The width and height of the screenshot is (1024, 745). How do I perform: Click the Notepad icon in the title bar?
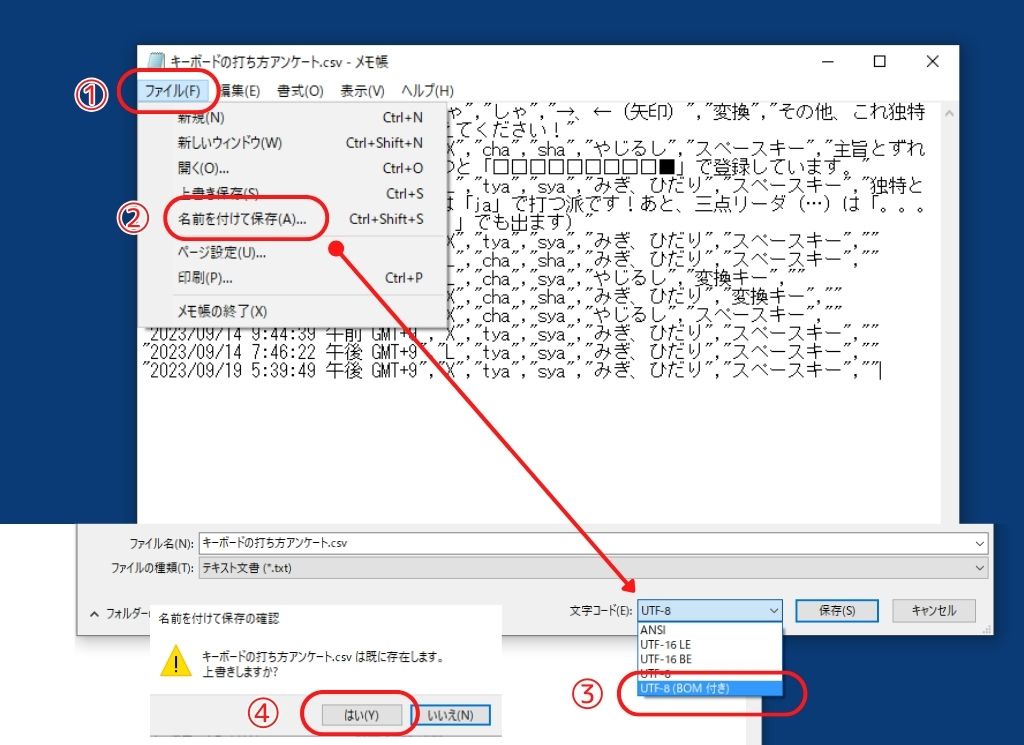point(155,61)
